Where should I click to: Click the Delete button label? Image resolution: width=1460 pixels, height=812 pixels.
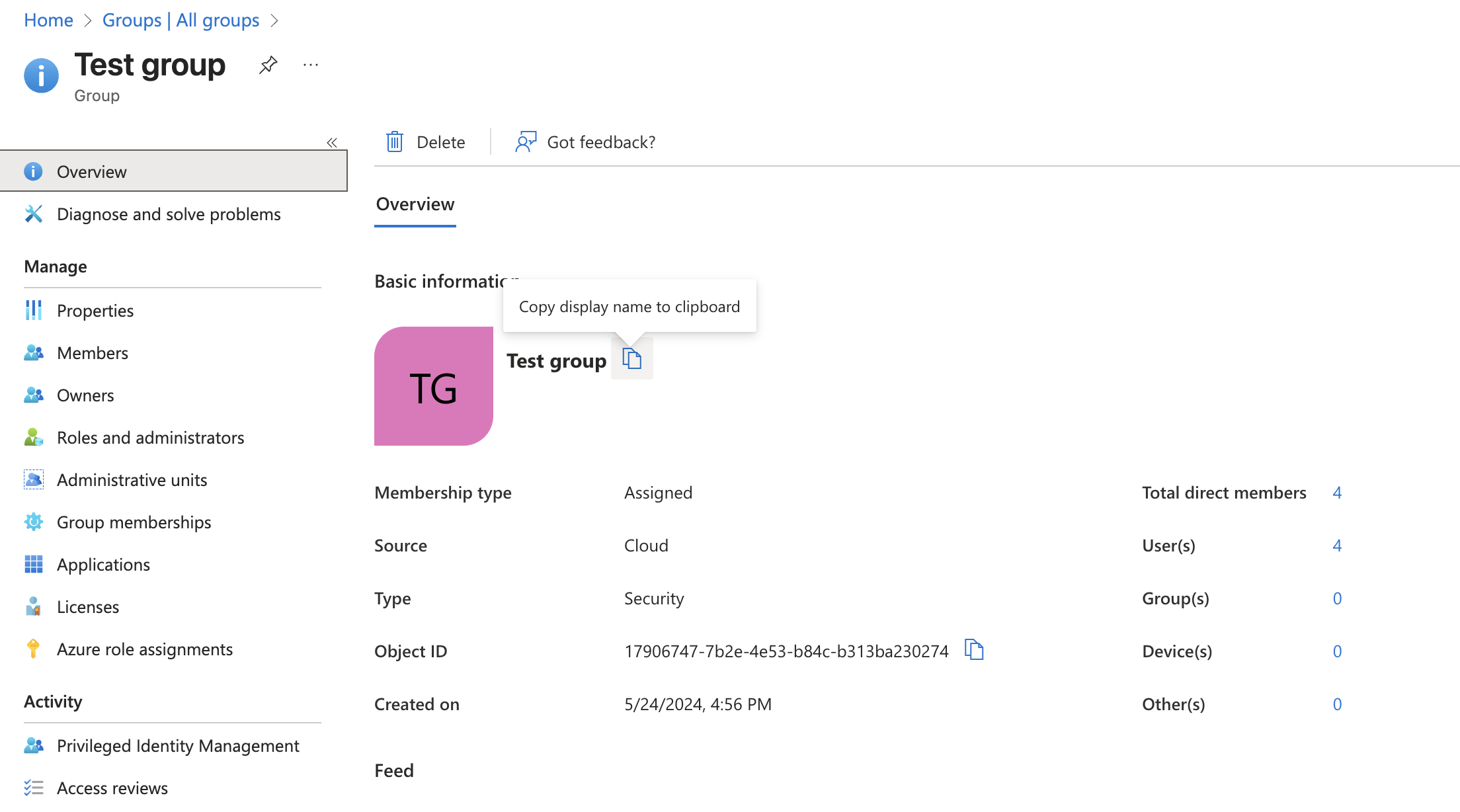pyautogui.click(x=440, y=142)
